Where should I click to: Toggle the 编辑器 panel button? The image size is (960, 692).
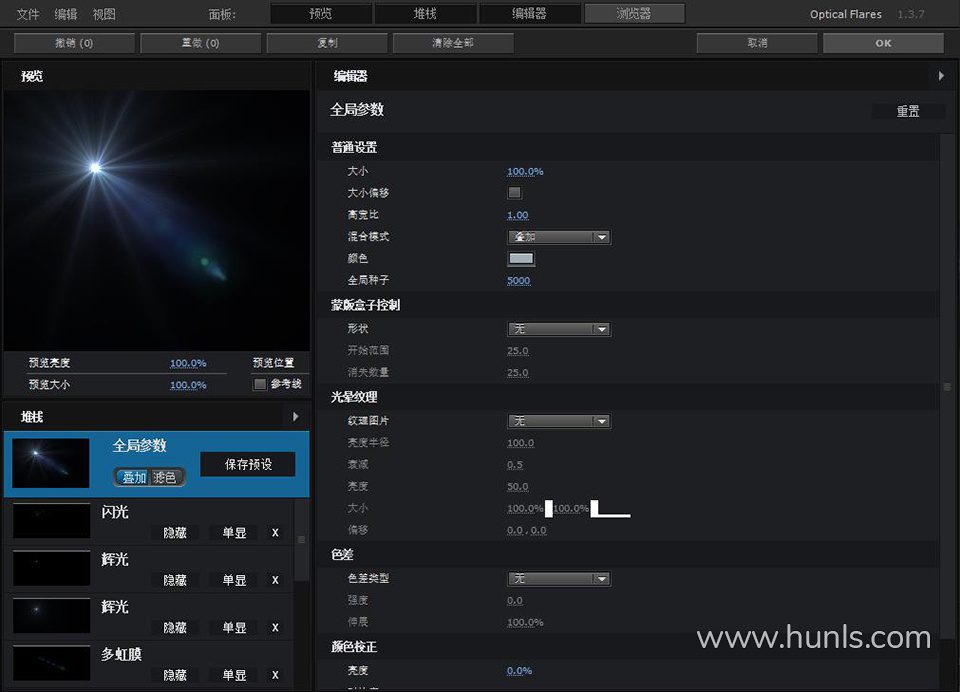click(x=530, y=13)
